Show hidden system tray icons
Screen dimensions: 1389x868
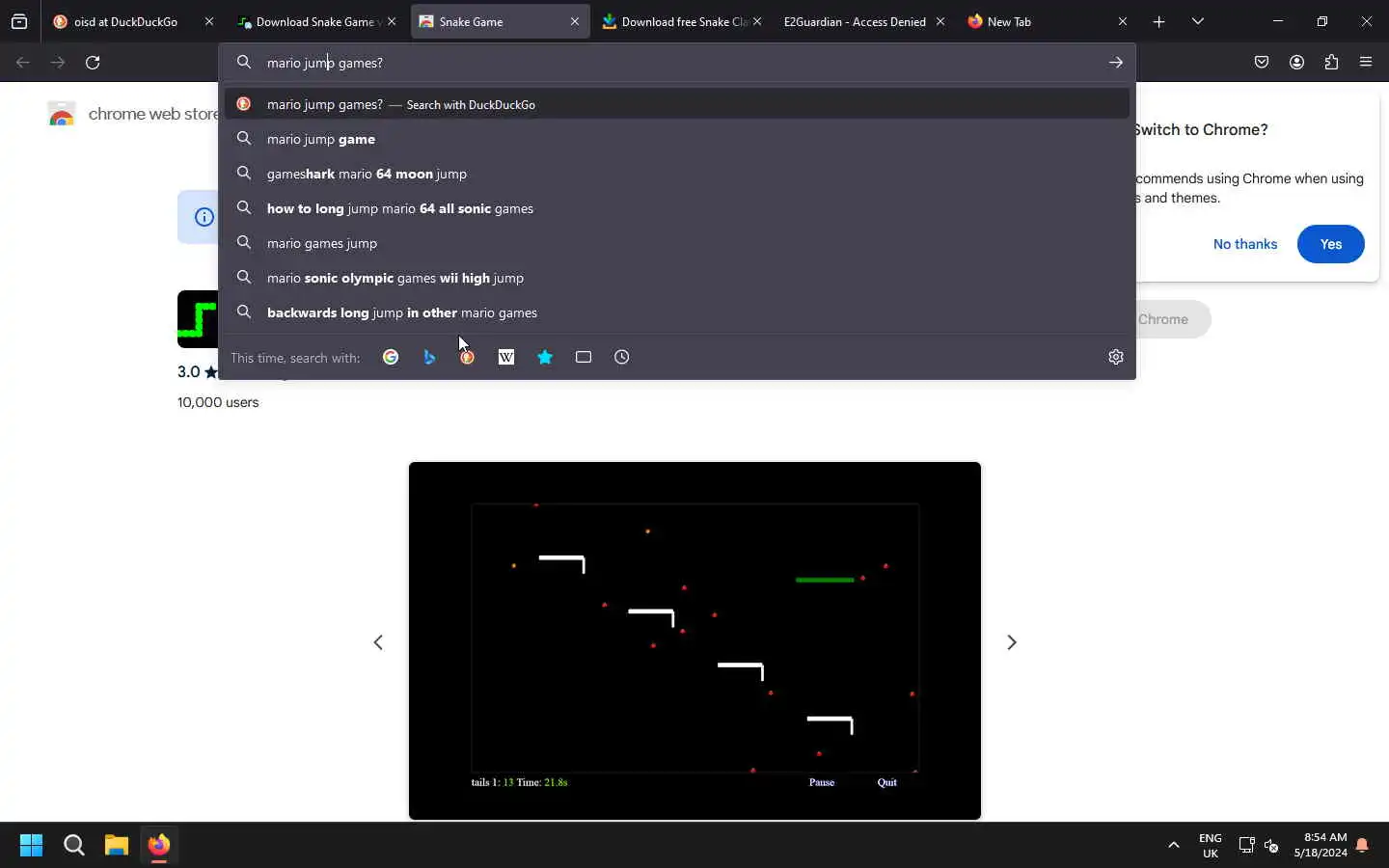[x=1174, y=846]
